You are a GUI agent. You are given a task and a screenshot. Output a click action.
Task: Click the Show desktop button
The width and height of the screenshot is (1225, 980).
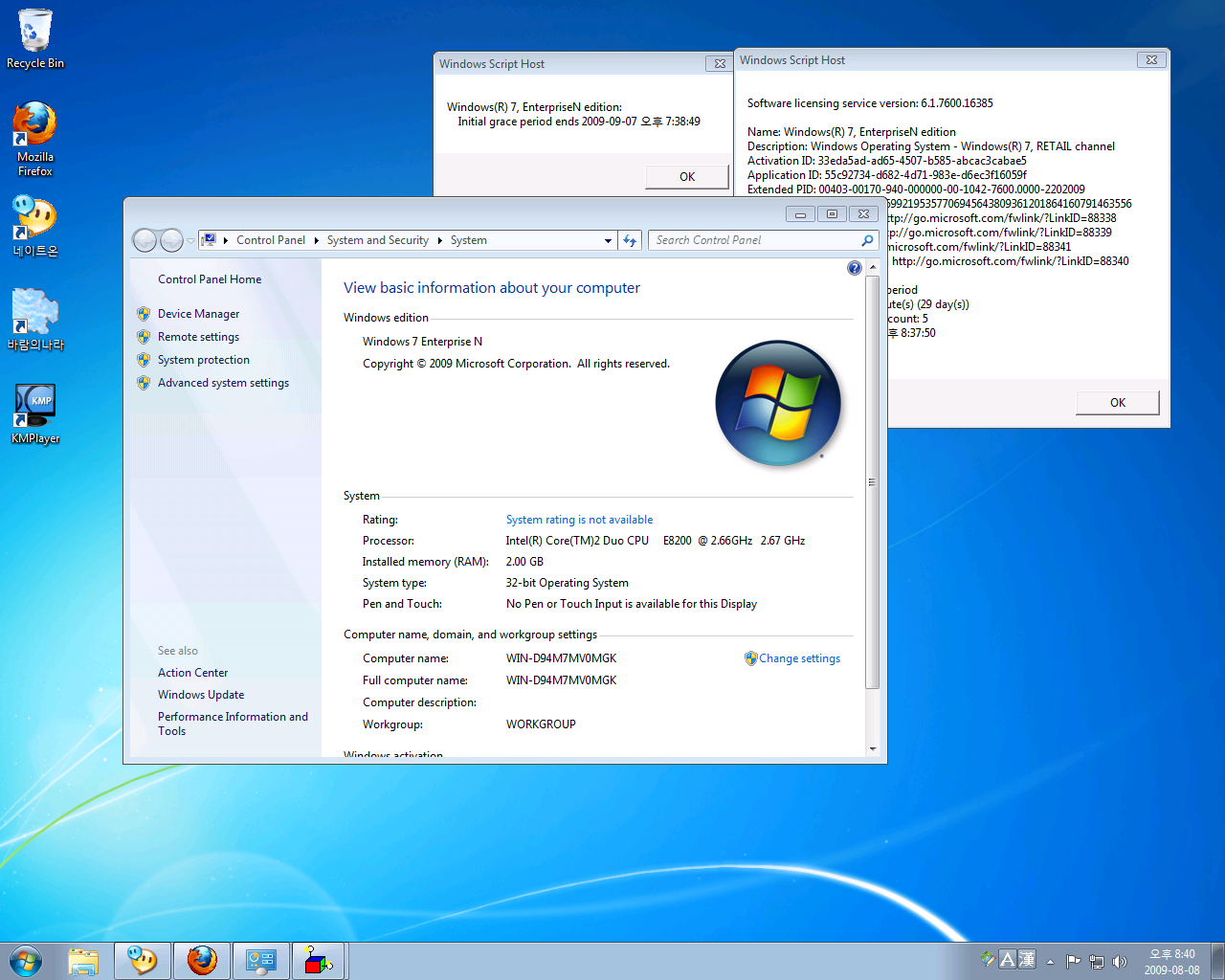[1217, 961]
